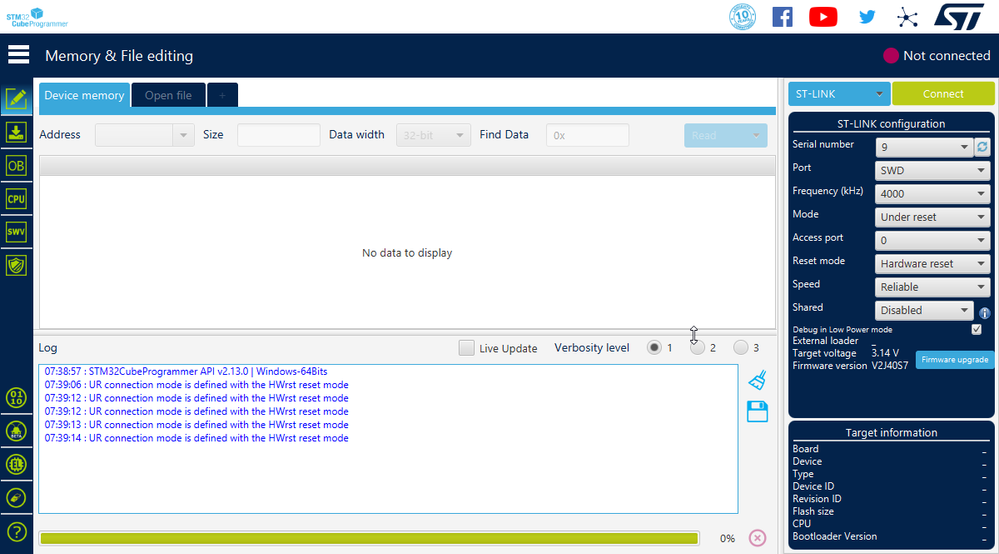Click the ST logo

click(959, 17)
